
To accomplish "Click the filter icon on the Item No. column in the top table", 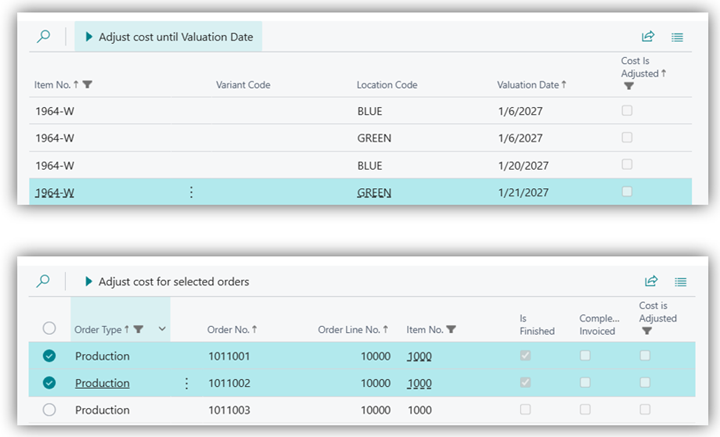I will coord(88,85).
